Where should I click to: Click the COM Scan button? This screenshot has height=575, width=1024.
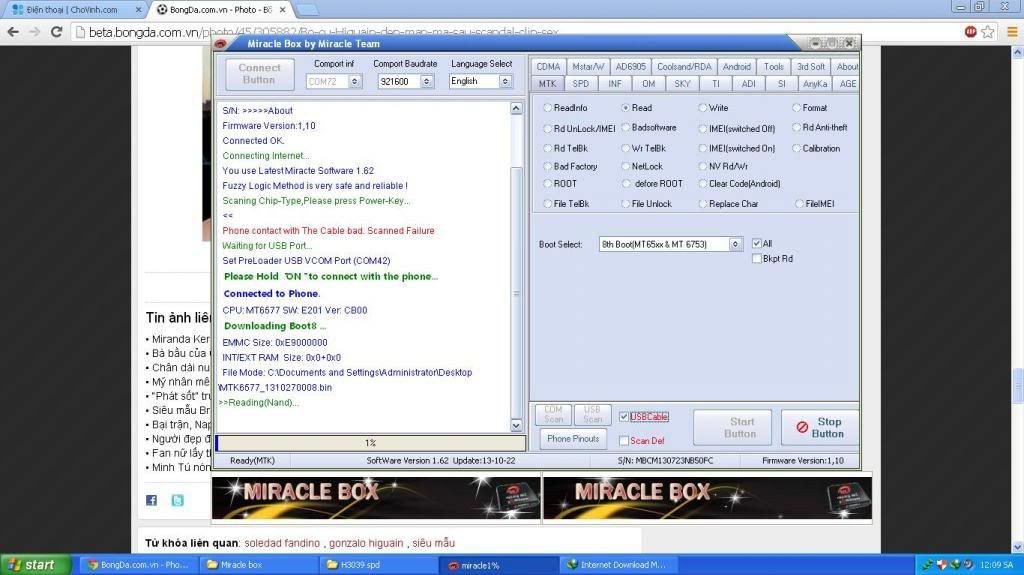point(553,414)
